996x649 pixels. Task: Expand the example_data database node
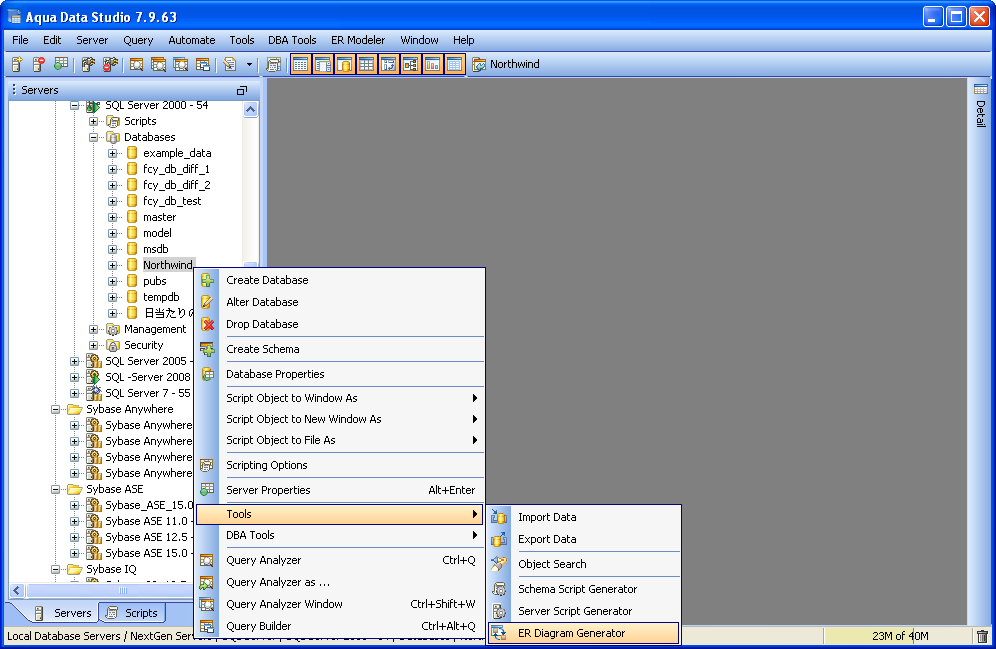(x=112, y=153)
